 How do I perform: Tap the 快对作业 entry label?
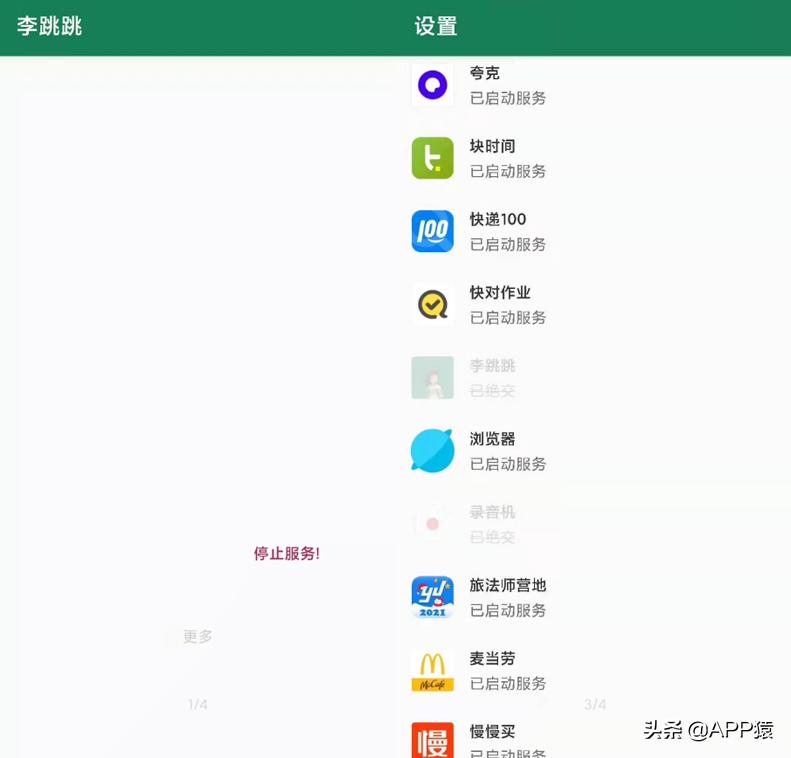click(500, 293)
